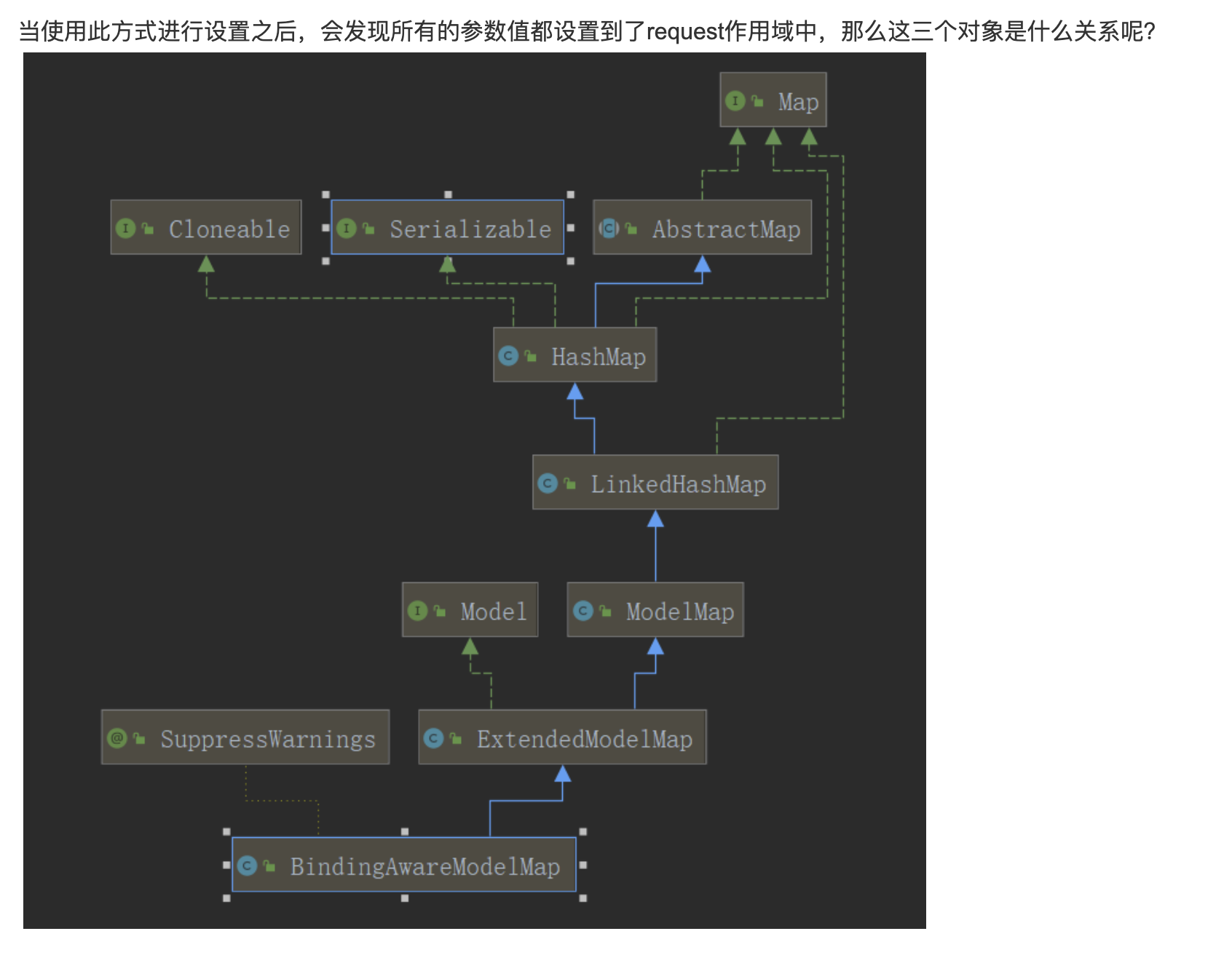
Task: Click the visibility lock icon on SuppressWarnings
Action: click(x=139, y=738)
